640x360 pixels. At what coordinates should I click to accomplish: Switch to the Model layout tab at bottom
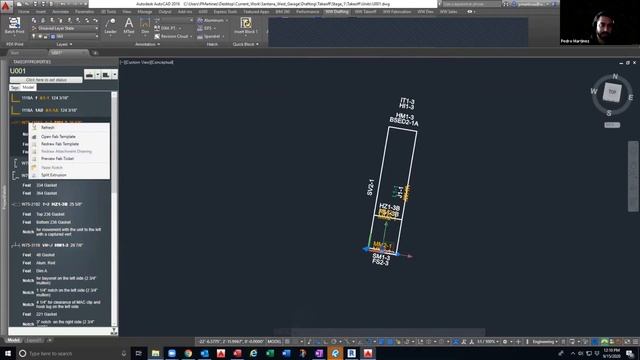[x=13, y=340]
